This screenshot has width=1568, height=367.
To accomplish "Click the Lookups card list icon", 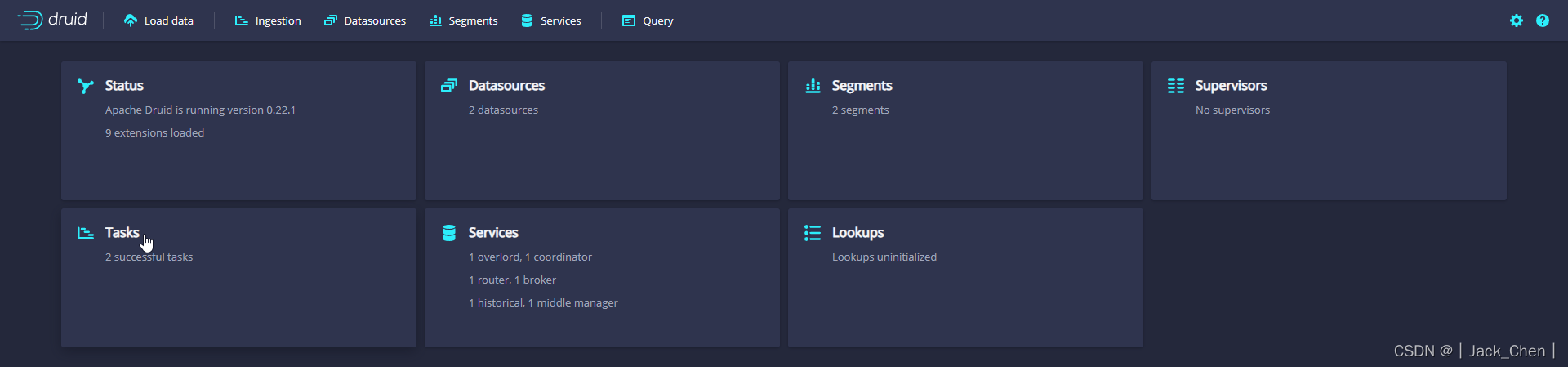I will [x=813, y=233].
